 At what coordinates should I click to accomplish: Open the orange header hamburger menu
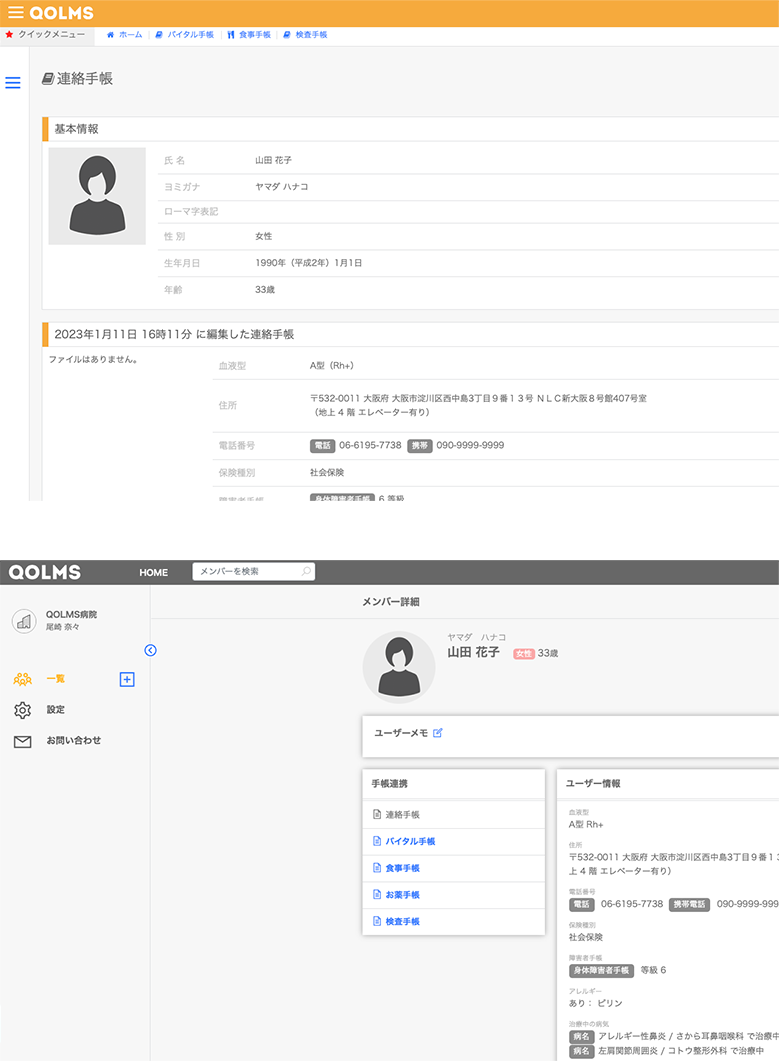15,13
